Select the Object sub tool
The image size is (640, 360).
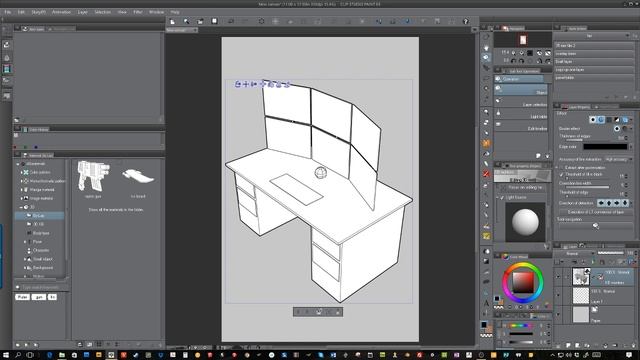point(521,89)
